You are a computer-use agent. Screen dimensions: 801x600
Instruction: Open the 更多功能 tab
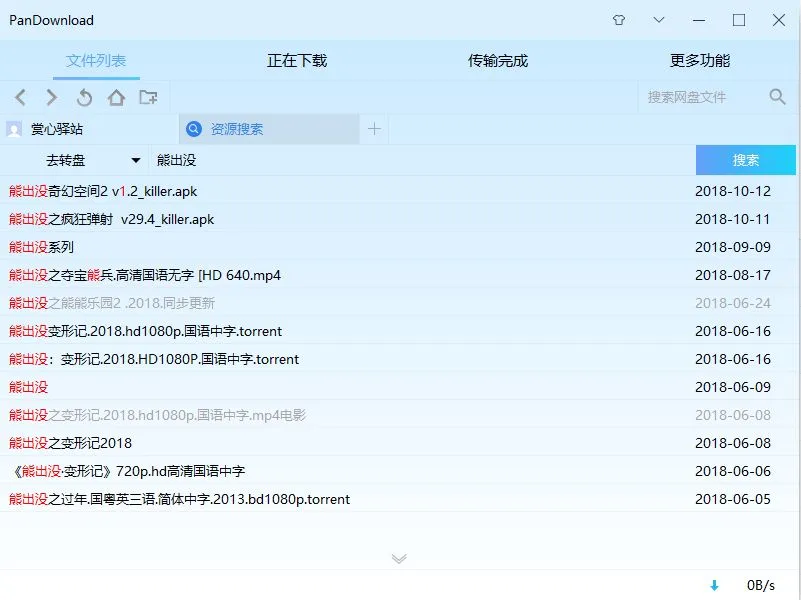tap(700, 61)
